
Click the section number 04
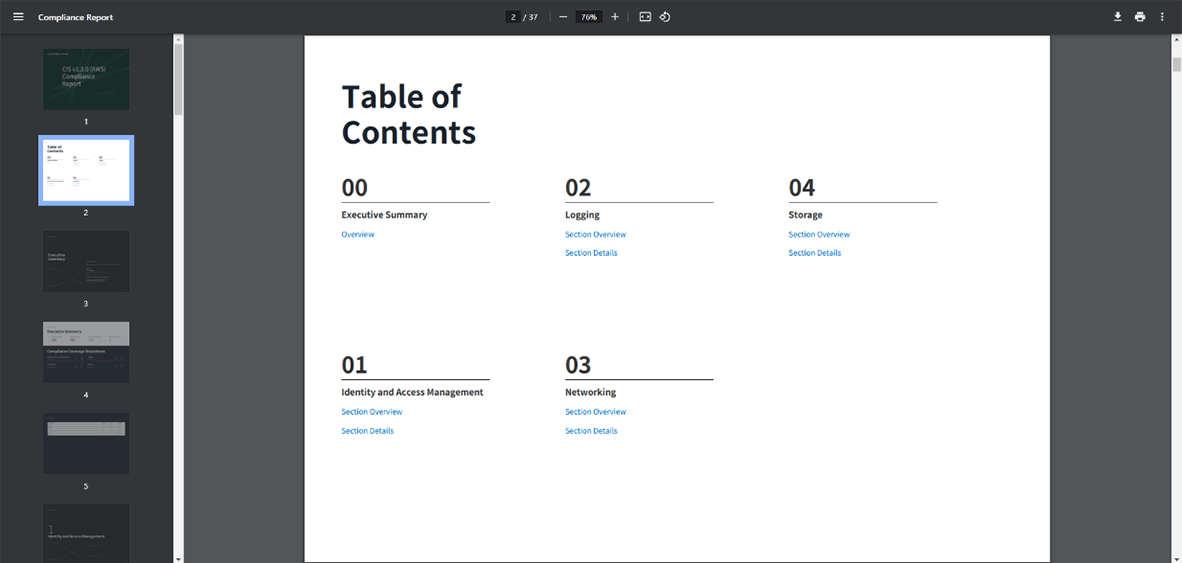click(x=802, y=187)
